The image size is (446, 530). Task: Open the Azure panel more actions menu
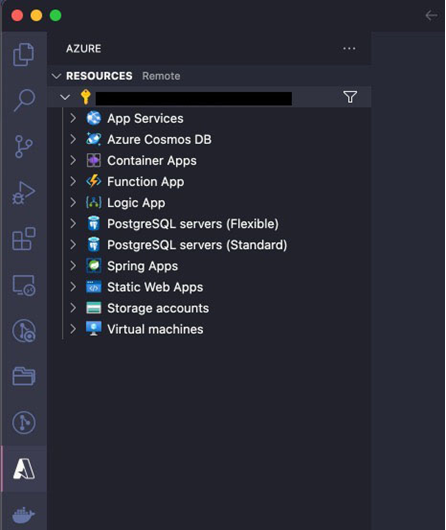[x=349, y=49]
